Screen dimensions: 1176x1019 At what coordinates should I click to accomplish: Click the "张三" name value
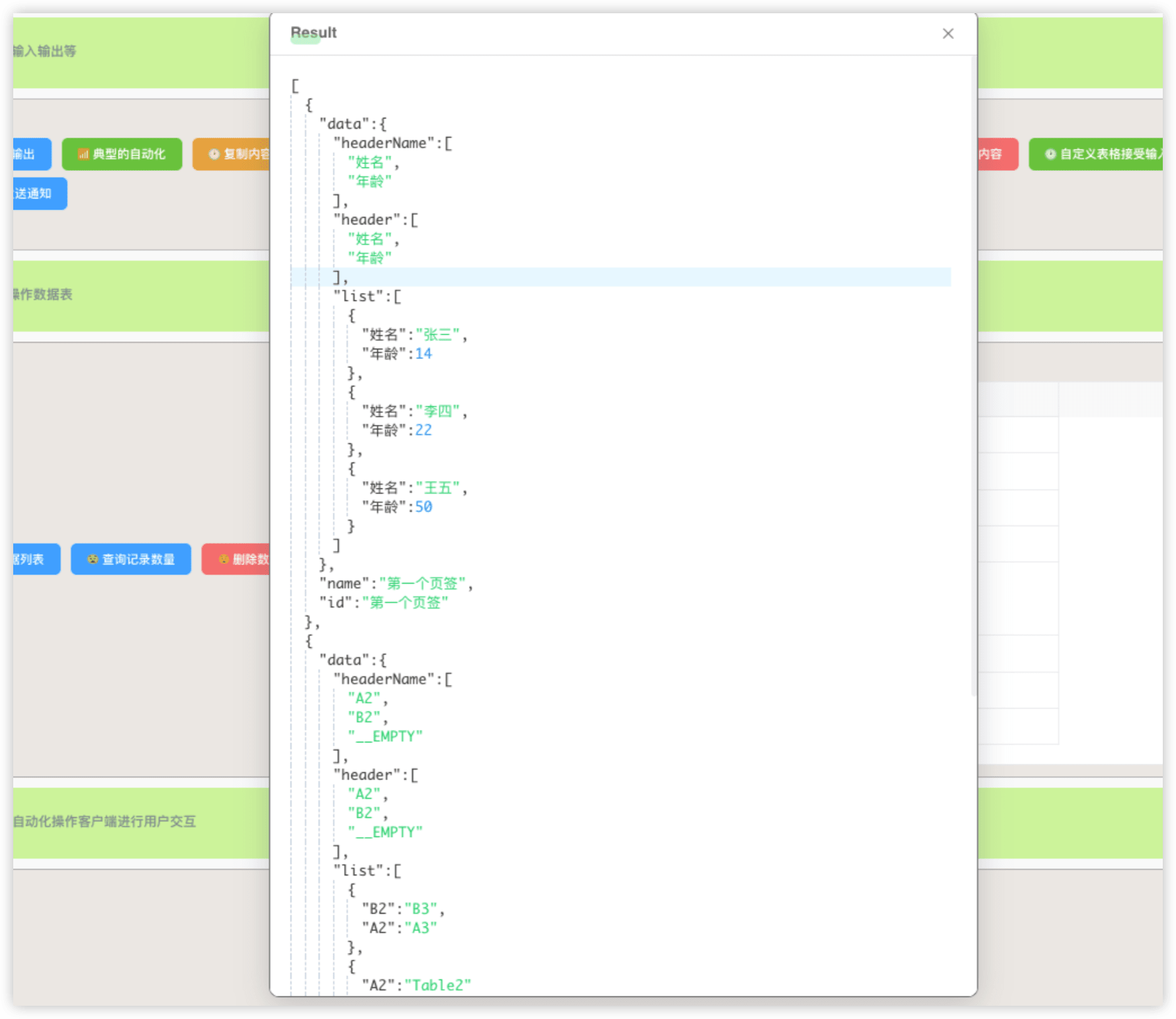click(437, 335)
